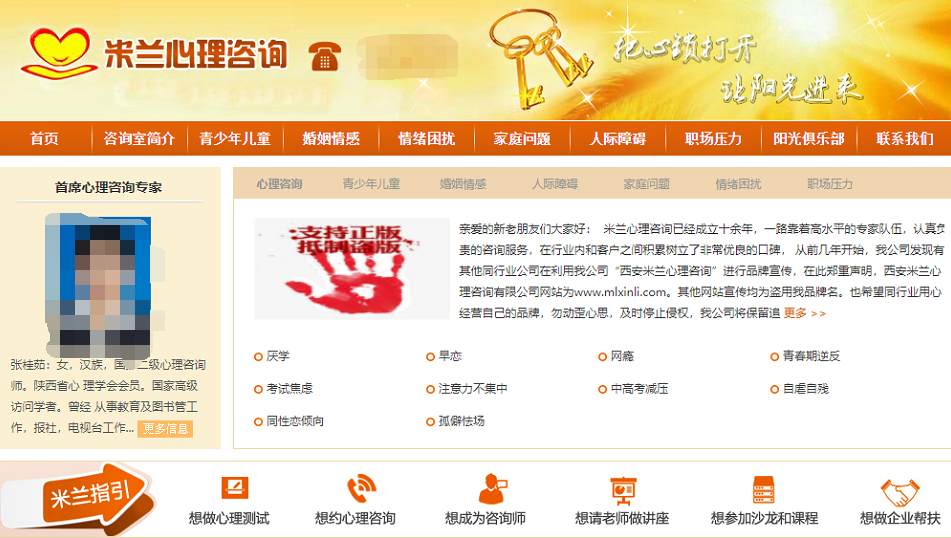Open the 首页 navigation item

(44, 138)
